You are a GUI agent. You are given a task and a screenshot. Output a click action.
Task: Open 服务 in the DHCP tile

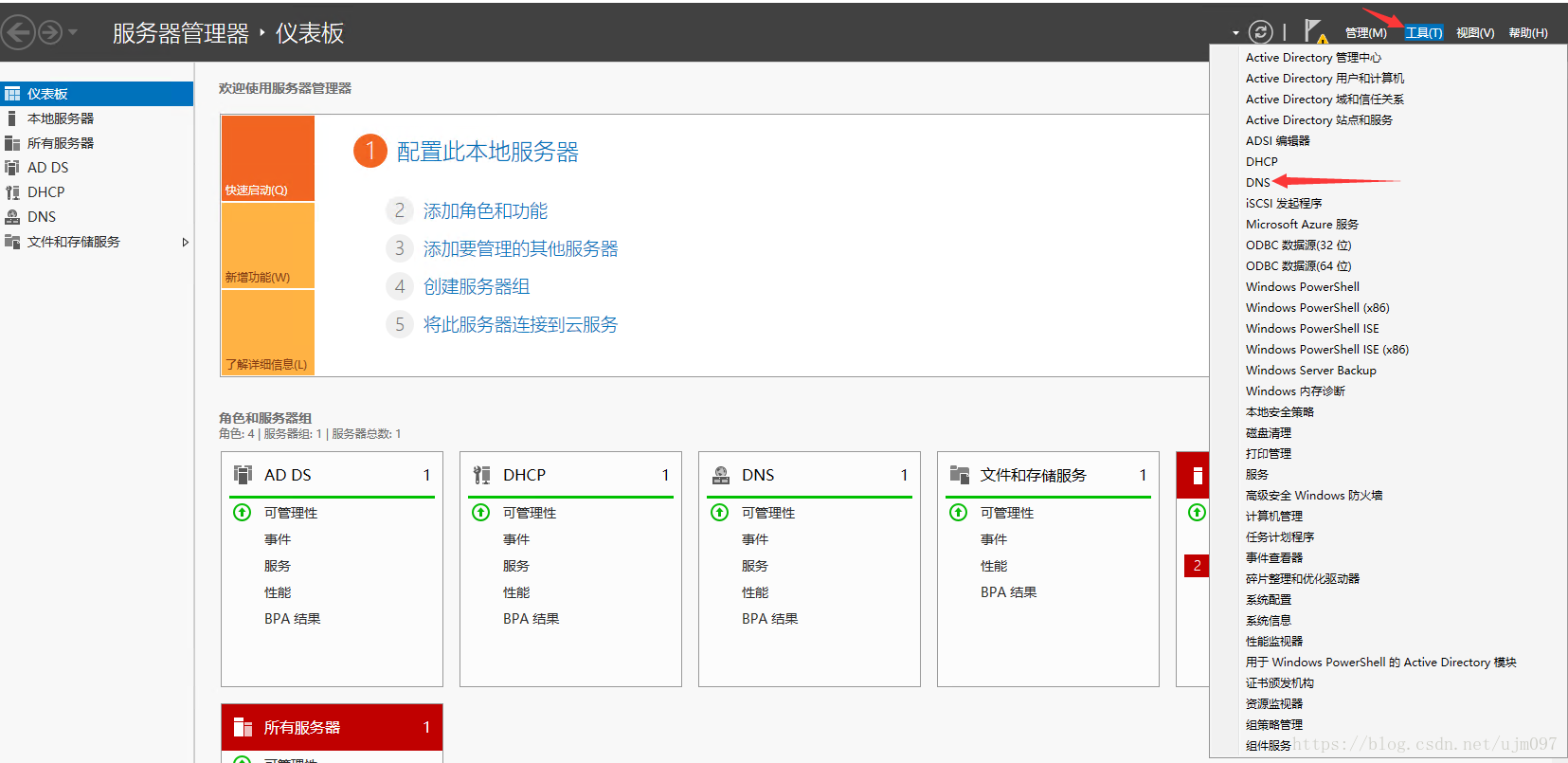(x=516, y=566)
